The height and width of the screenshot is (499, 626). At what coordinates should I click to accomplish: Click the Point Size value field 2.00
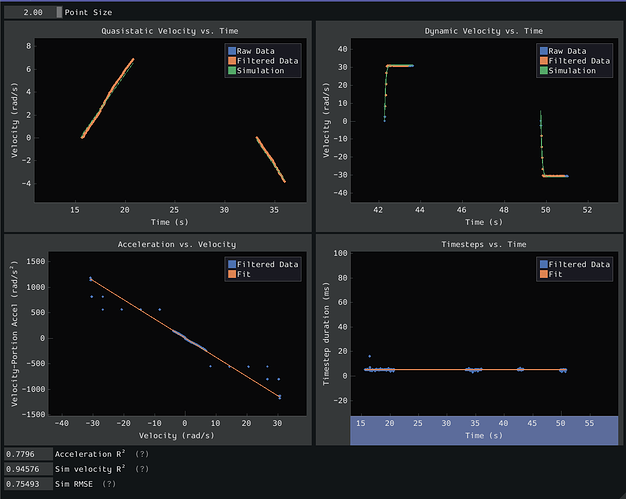(33, 12)
